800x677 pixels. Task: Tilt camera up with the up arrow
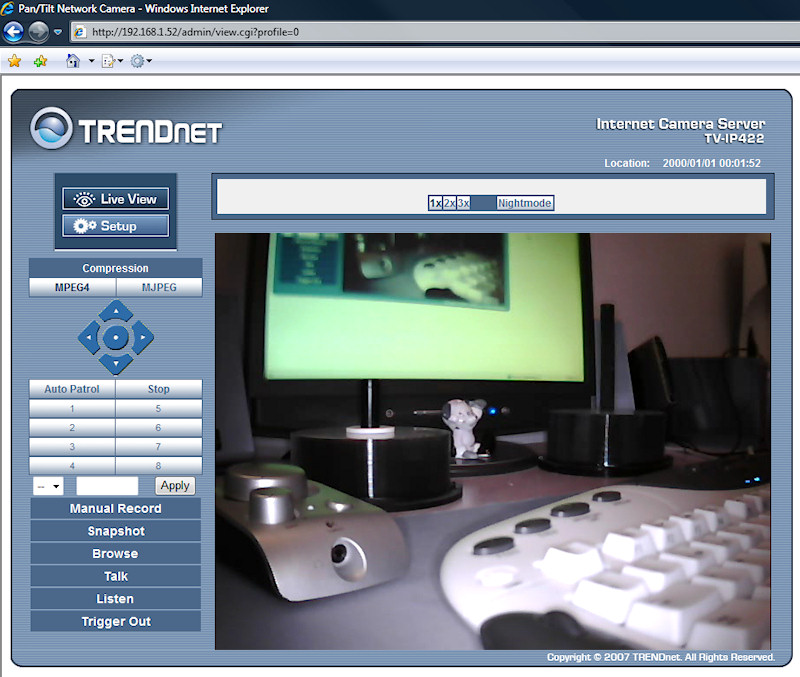point(116,311)
